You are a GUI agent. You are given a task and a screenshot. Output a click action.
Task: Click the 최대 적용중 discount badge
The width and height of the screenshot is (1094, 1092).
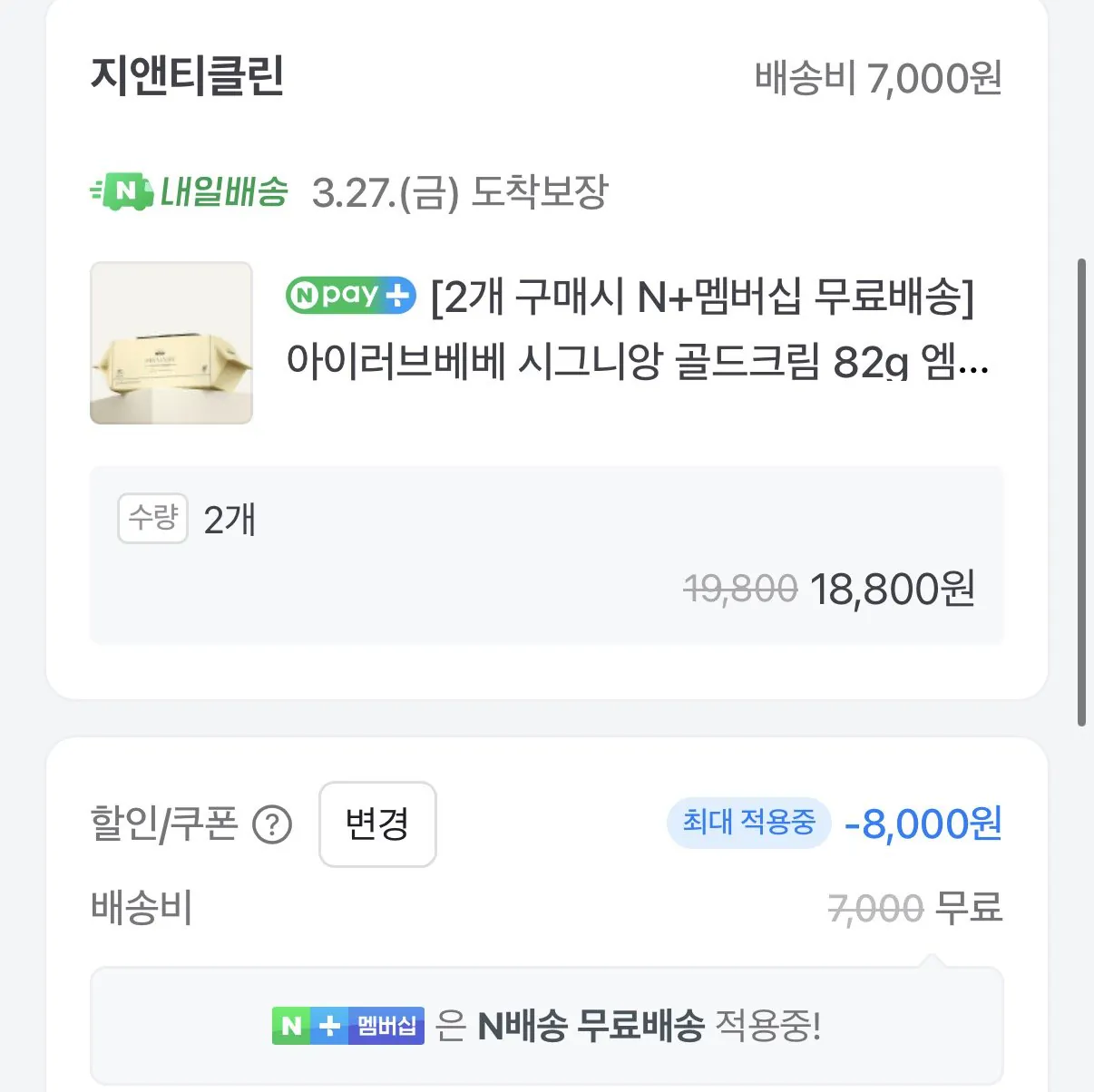(748, 824)
